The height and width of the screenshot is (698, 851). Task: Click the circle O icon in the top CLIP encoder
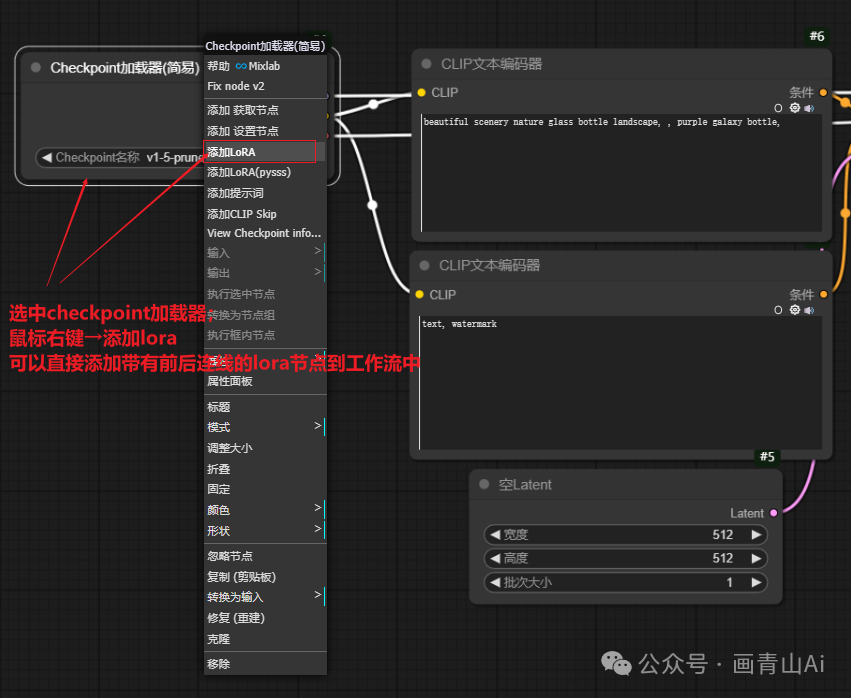point(778,108)
